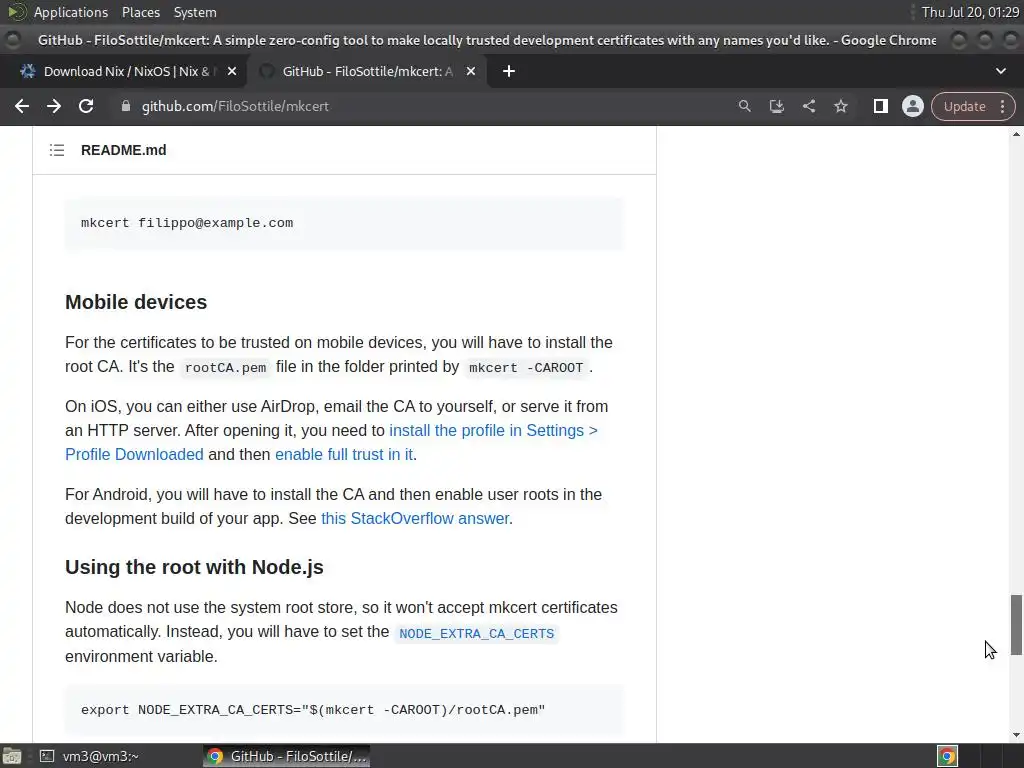Go back to the previous page
This screenshot has height=768, width=1024.
pyautogui.click(x=22, y=106)
